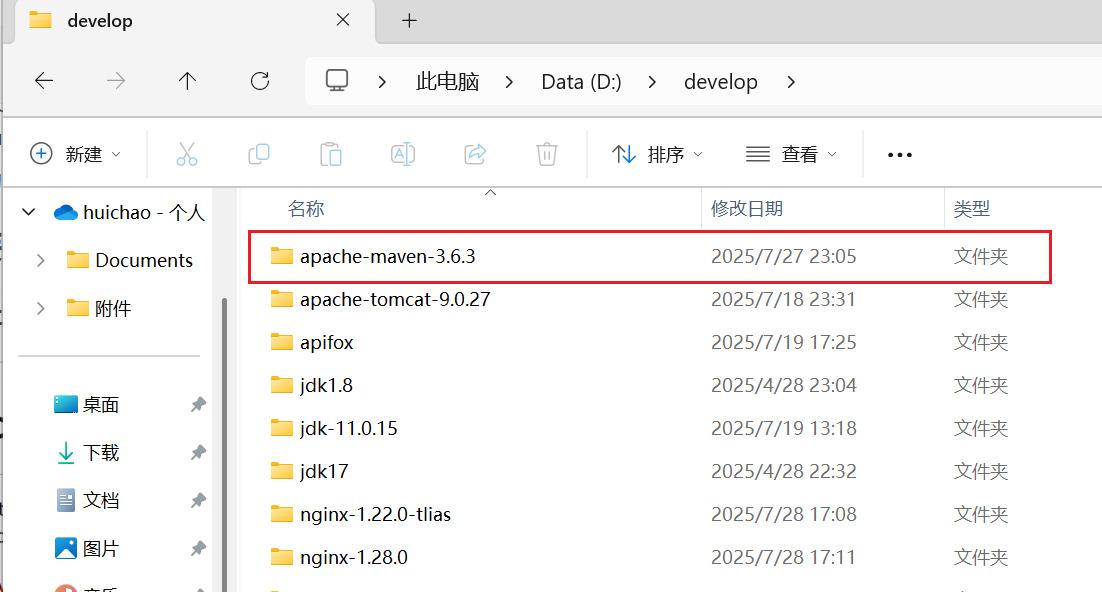This screenshot has height=592, width=1102.
Task: Click the folder icon of jdk17
Action: coord(281,470)
